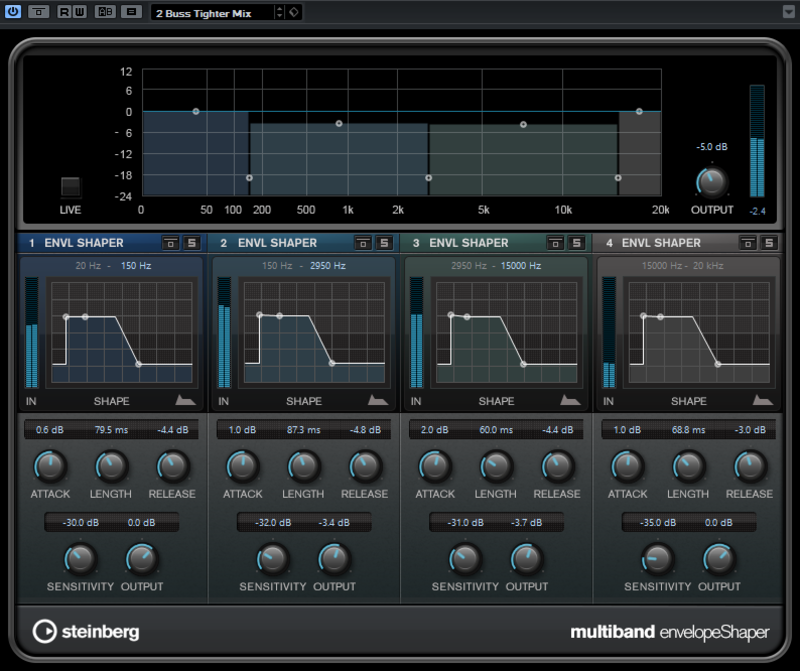Click the band 4 SHAPE curve icon
The image size is (800, 671).
(762, 400)
